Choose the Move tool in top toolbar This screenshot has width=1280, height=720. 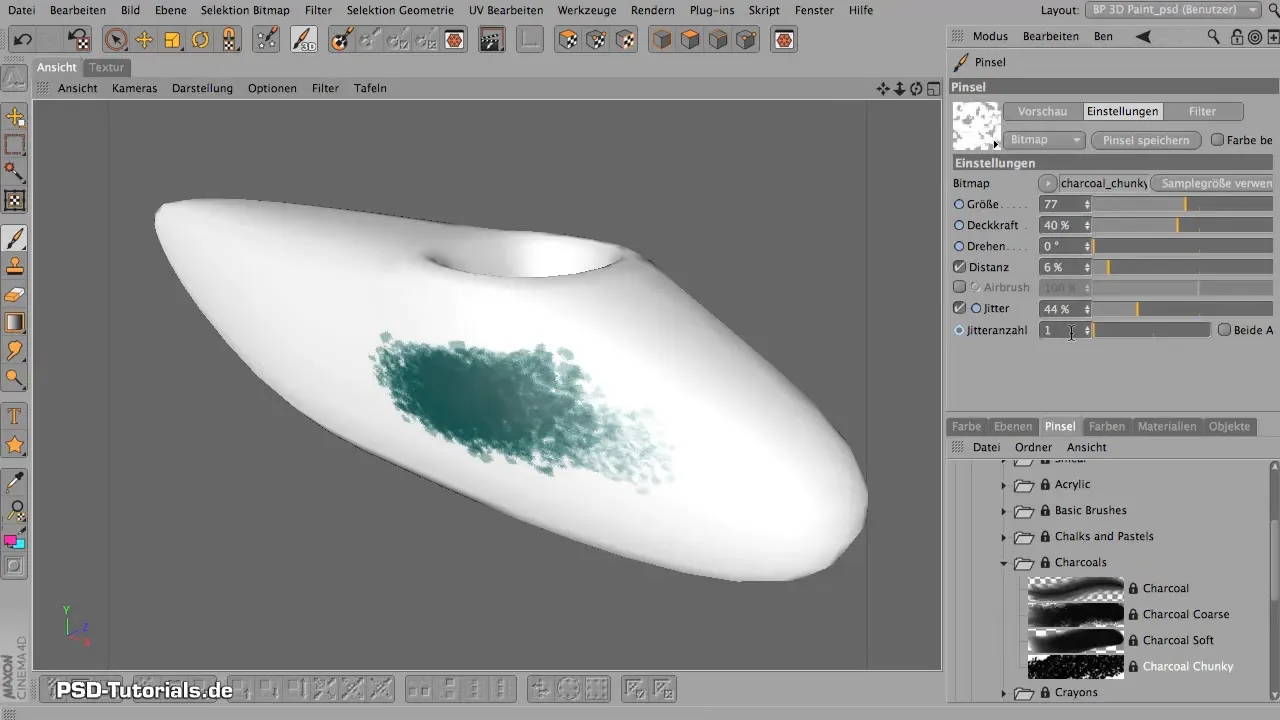click(144, 40)
